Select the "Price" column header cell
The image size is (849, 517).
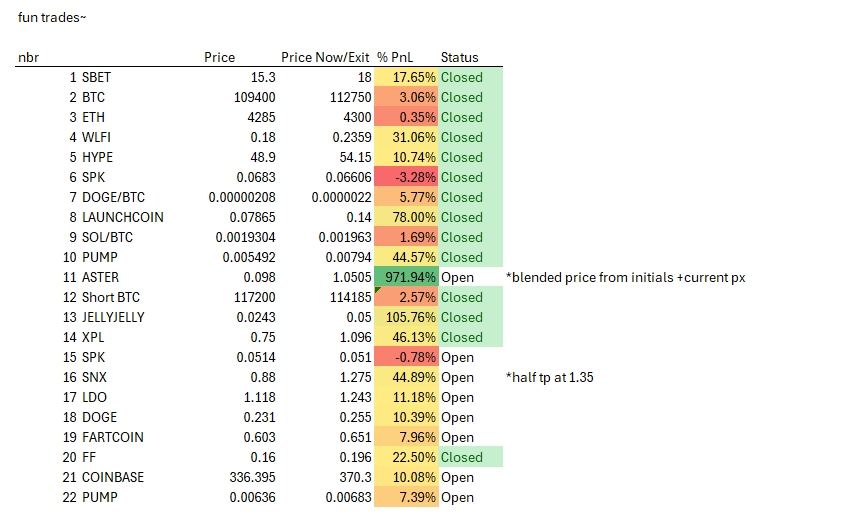coord(219,57)
